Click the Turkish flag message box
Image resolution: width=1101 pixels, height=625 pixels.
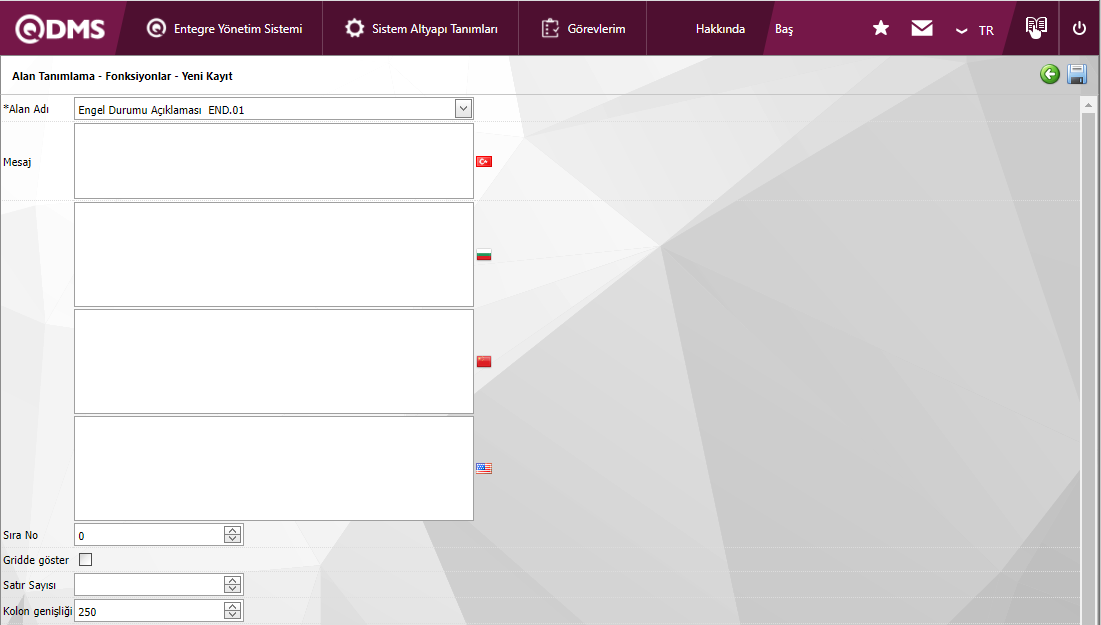[274, 162]
